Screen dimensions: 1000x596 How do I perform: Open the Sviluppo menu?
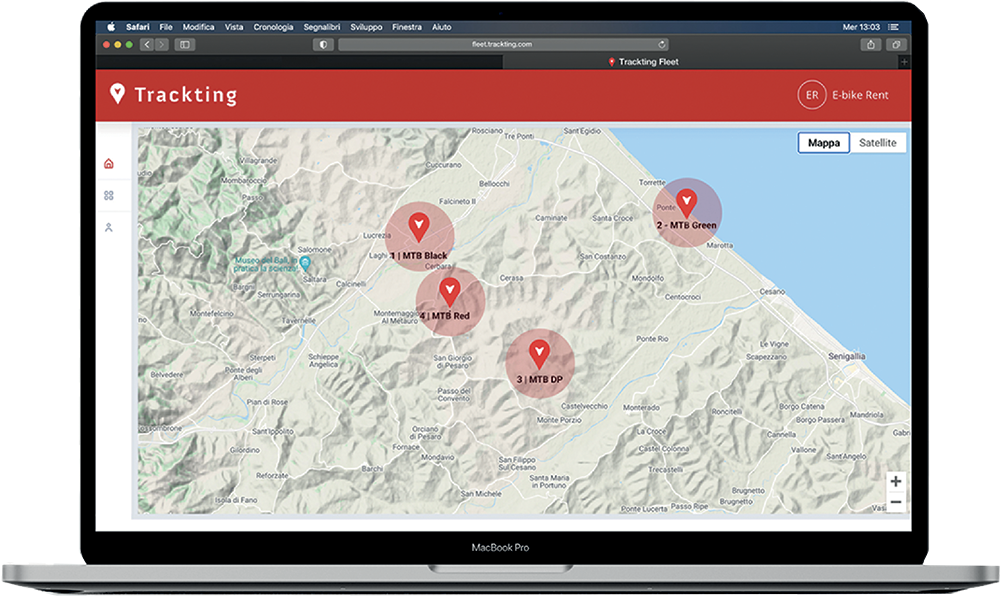[x=366, y=27]
